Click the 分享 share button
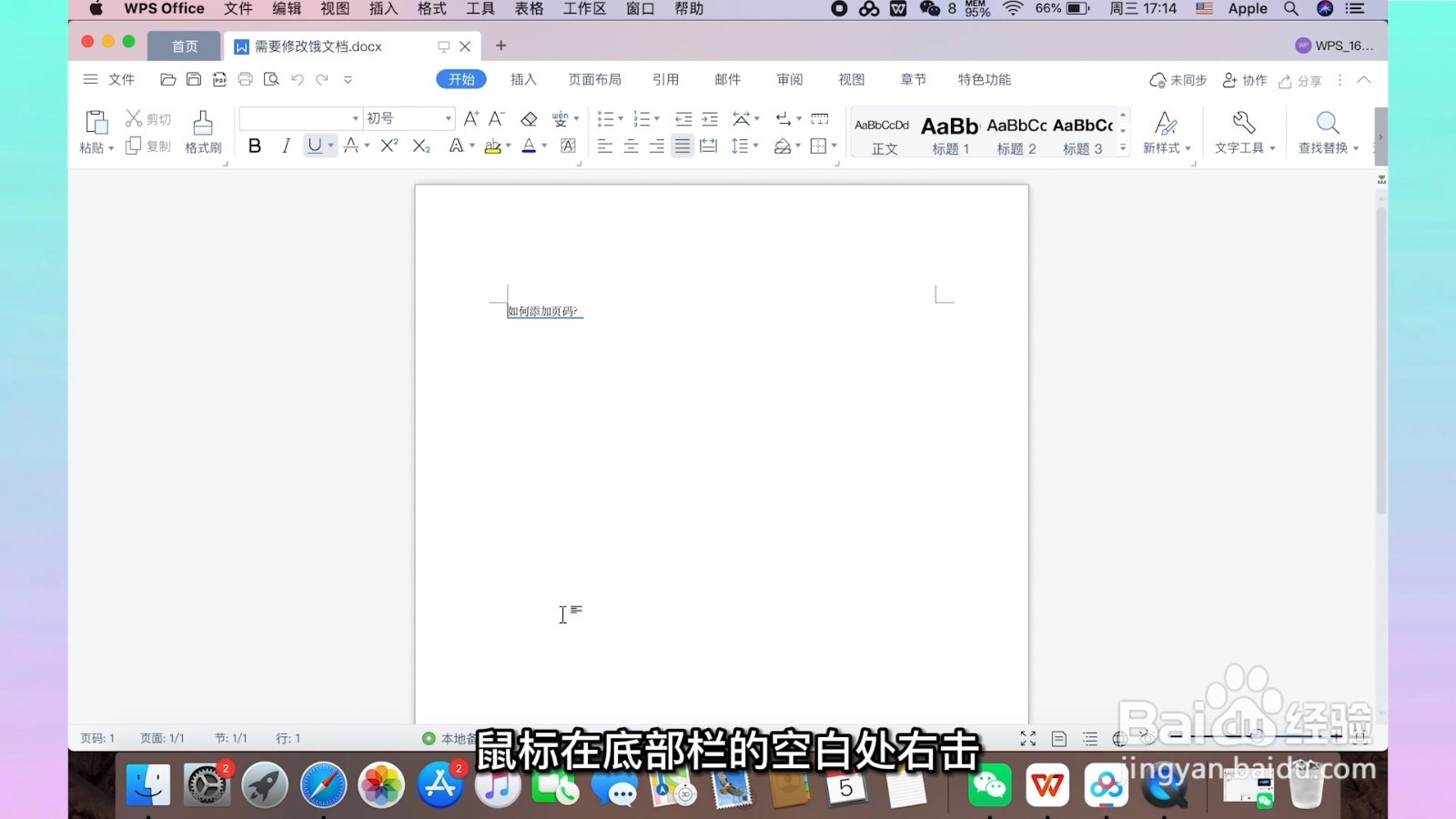Viewport: 1456px width, 819px height. point(1299,80)
